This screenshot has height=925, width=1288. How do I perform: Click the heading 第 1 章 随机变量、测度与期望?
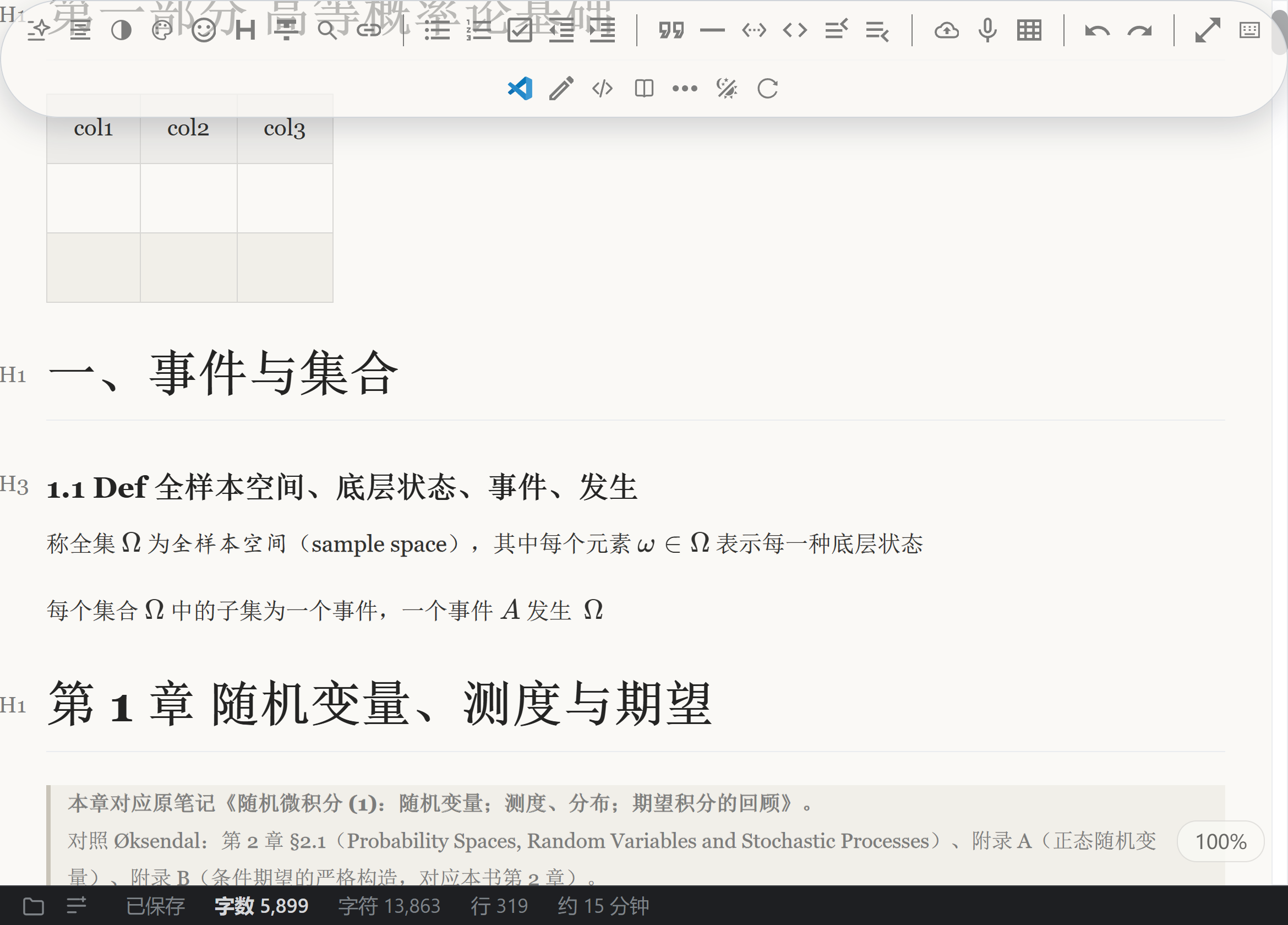tap(380, 705)
